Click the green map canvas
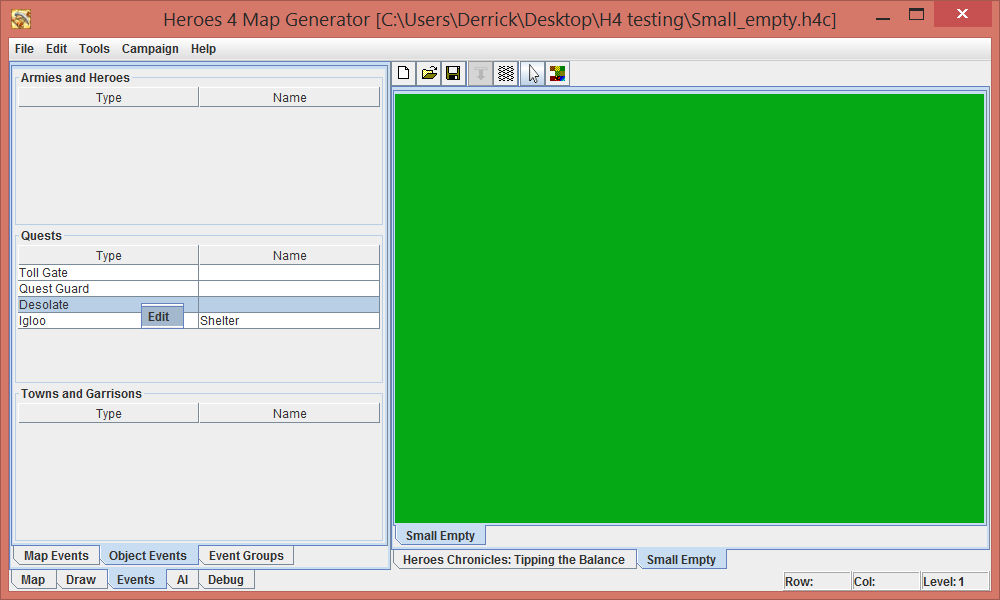Viewport: 1000px width, 600px height. tap(689, 309)
